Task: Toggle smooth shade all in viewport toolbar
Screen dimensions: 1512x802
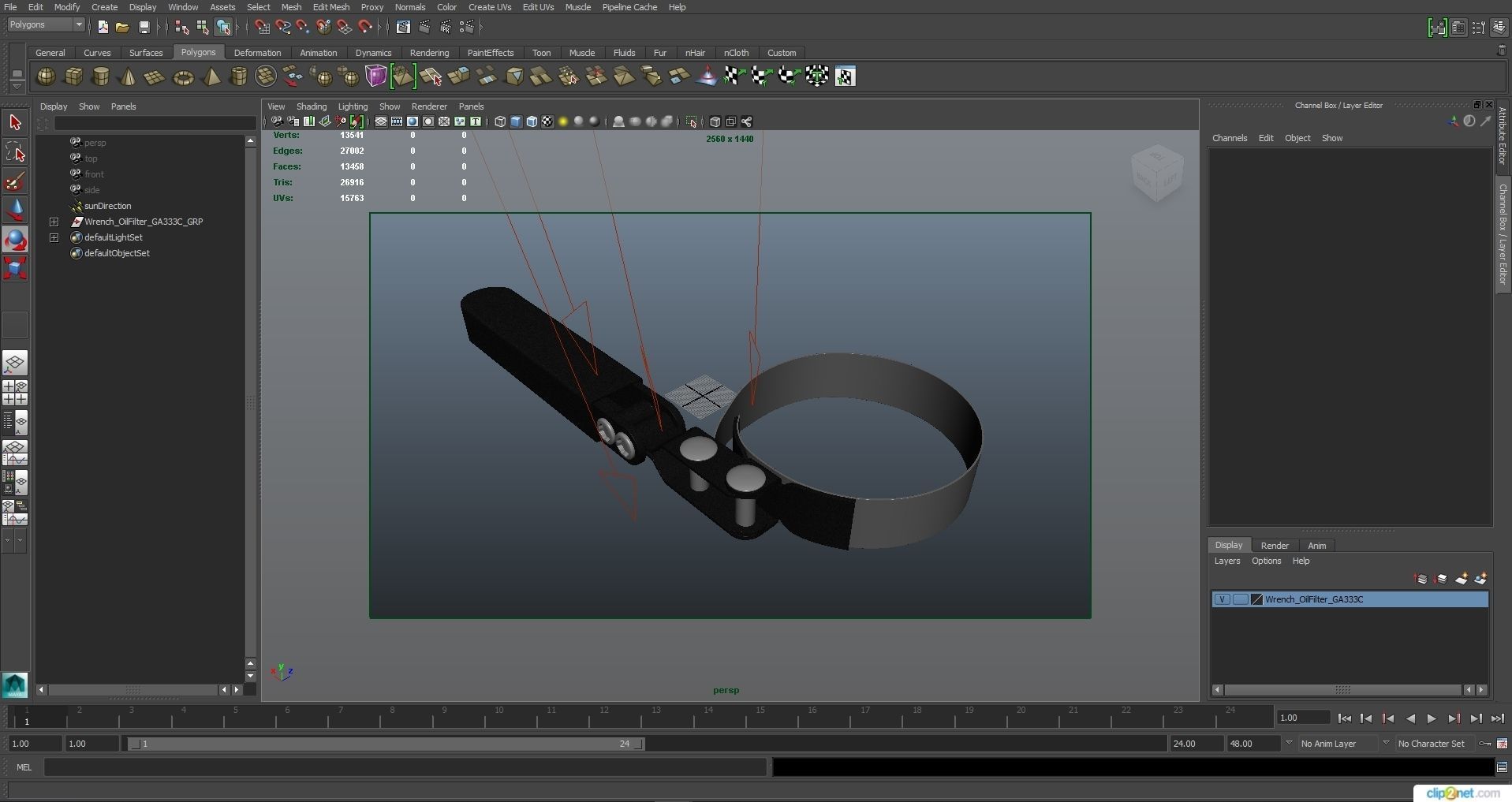Action: 516,121
